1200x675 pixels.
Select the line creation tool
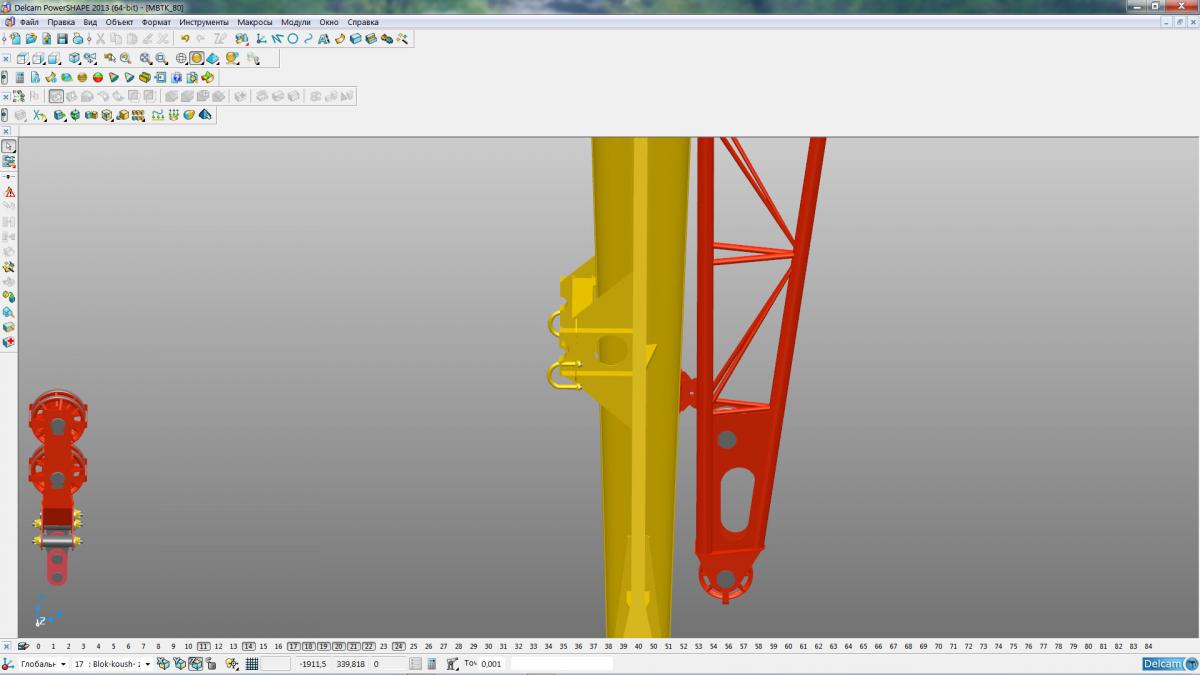277,38
